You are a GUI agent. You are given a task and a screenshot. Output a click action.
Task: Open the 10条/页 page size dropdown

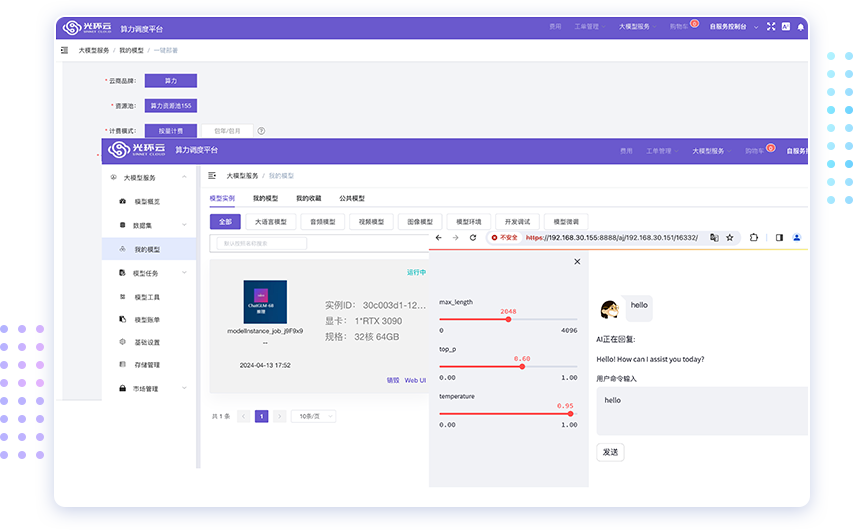coord(313,416)
